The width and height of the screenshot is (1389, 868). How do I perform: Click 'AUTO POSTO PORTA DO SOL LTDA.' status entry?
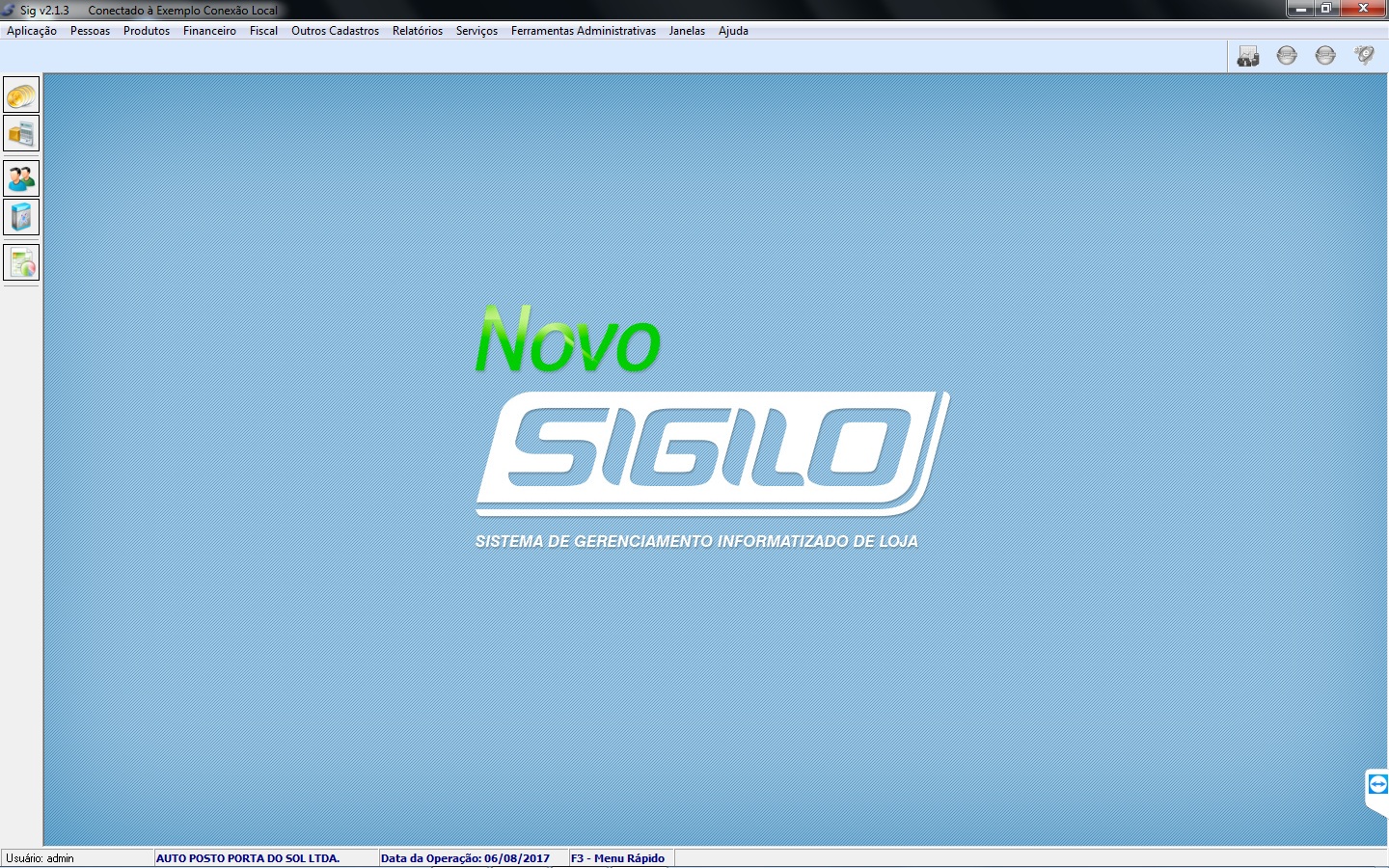coord(248,858)
